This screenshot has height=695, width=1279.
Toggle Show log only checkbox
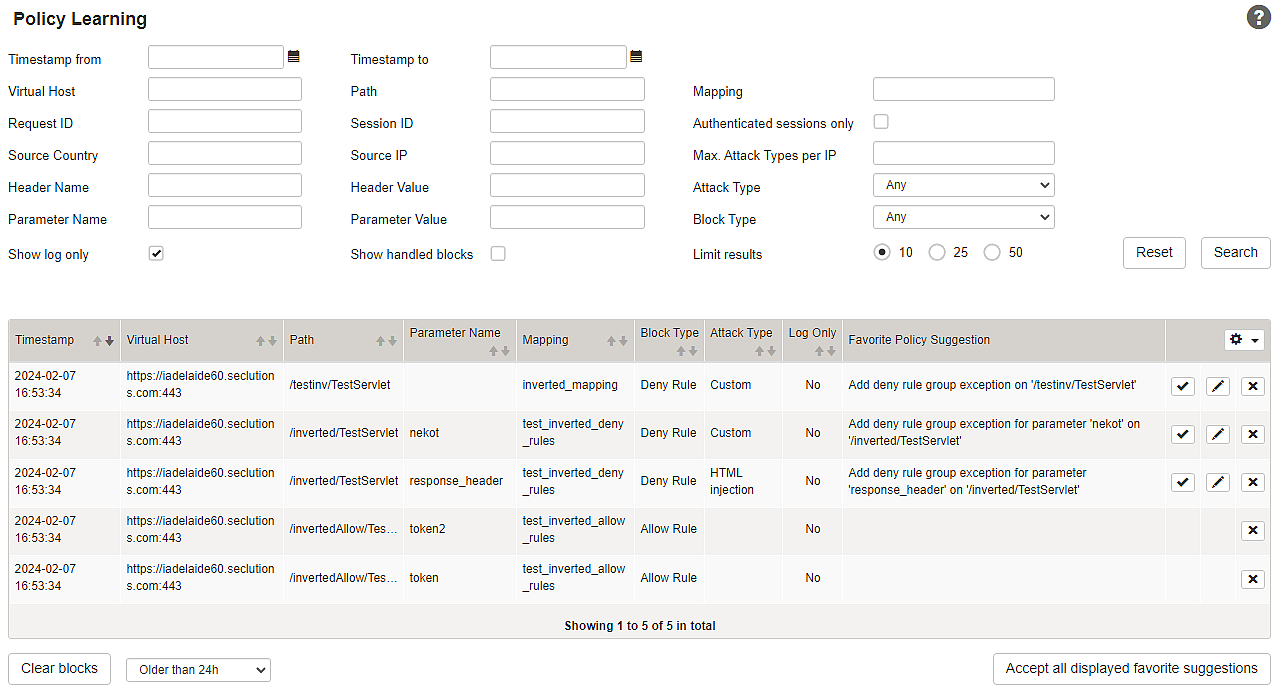coord(156,253)
